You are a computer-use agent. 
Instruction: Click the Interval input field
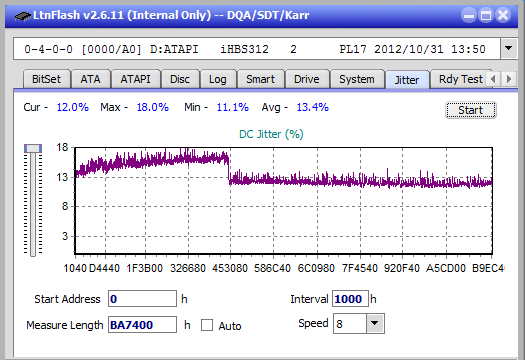pos(350,299)
